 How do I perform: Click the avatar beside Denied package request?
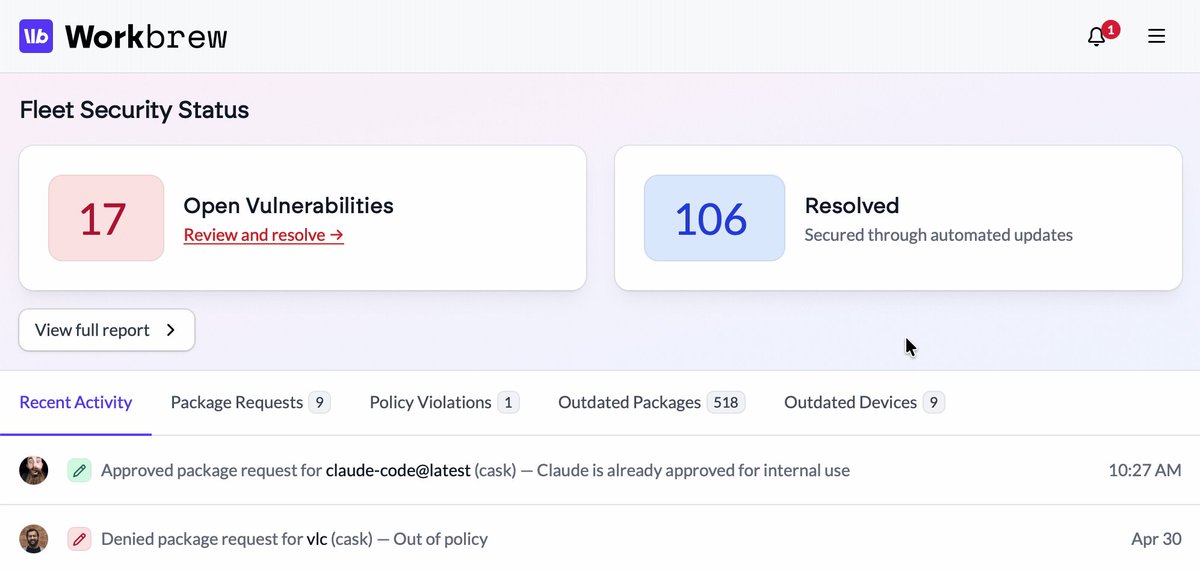(x=34, y=539)
